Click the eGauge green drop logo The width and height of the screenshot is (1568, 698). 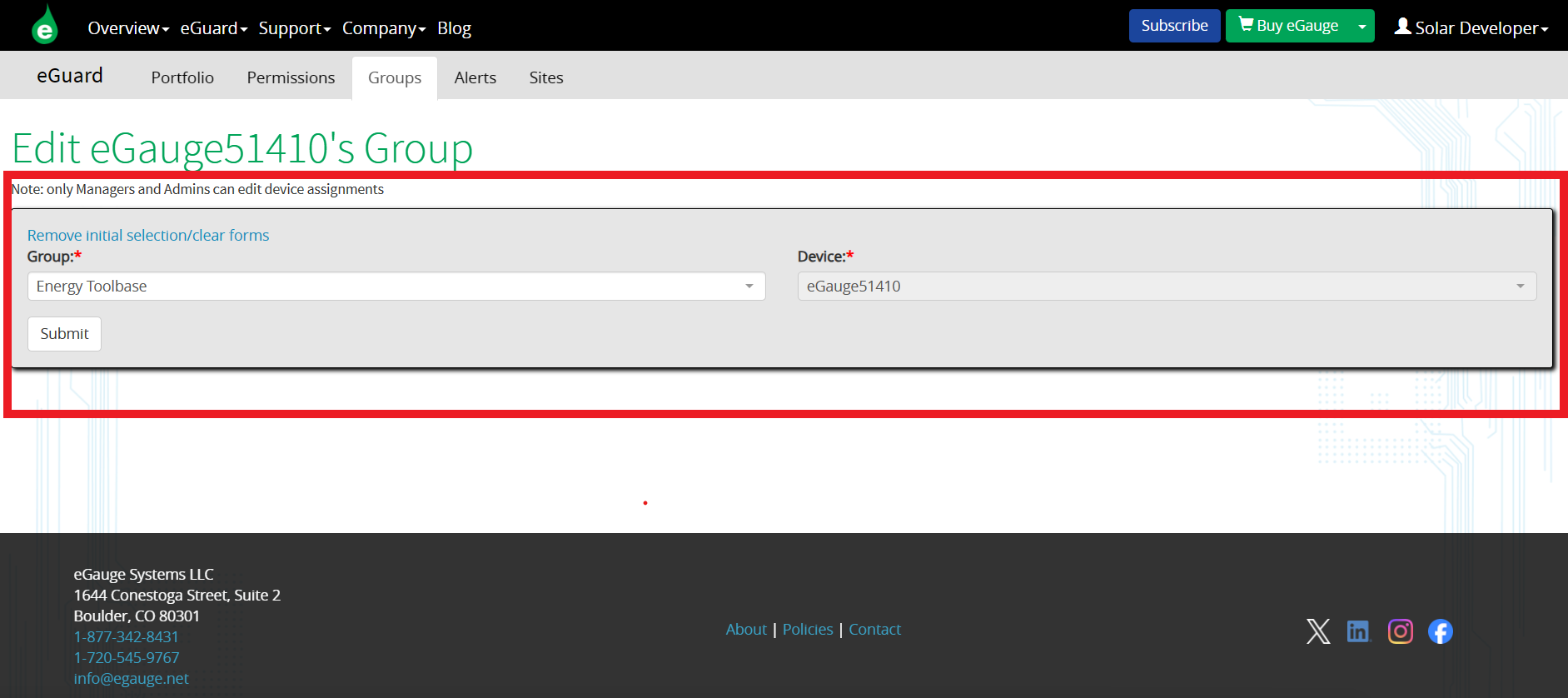(x=45, y=25)
